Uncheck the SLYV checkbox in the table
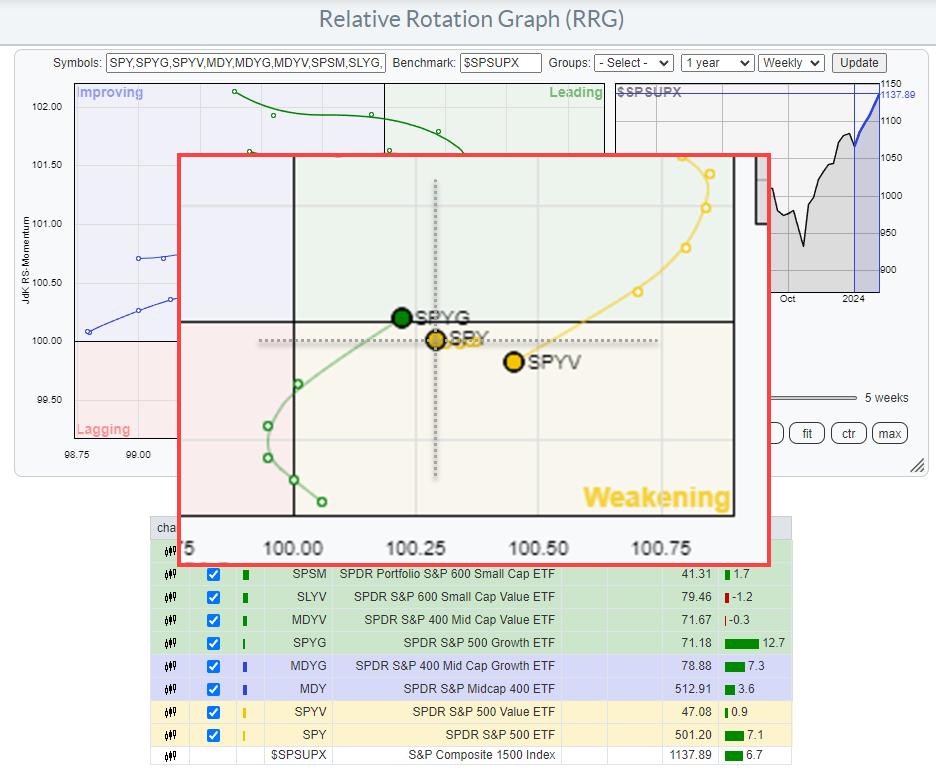Screen dimensions: 936x780 [x=213, y=598]
